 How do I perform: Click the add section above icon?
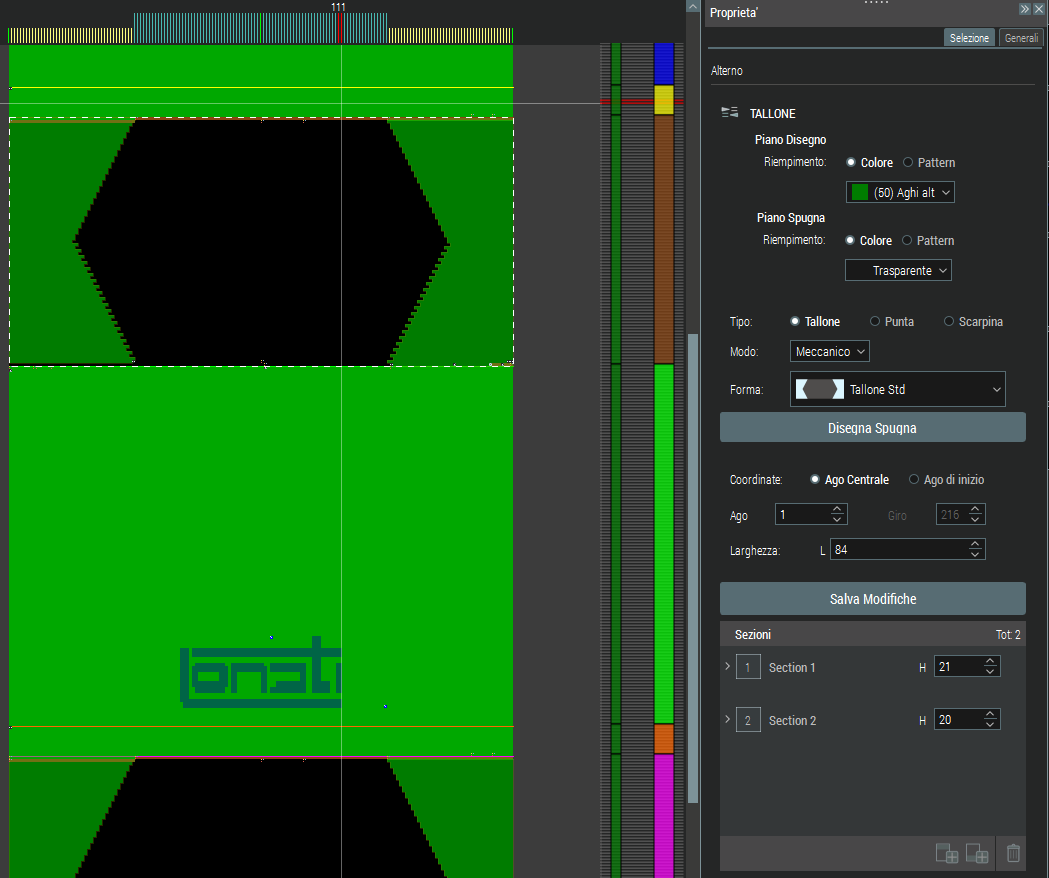(x=946, y=853)
